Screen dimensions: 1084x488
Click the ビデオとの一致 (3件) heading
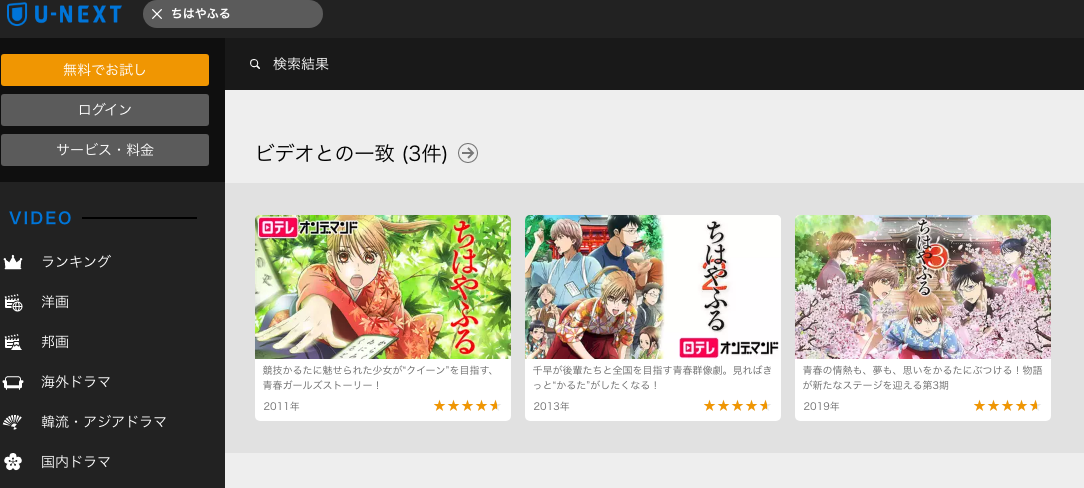click(x=351, y=153)
